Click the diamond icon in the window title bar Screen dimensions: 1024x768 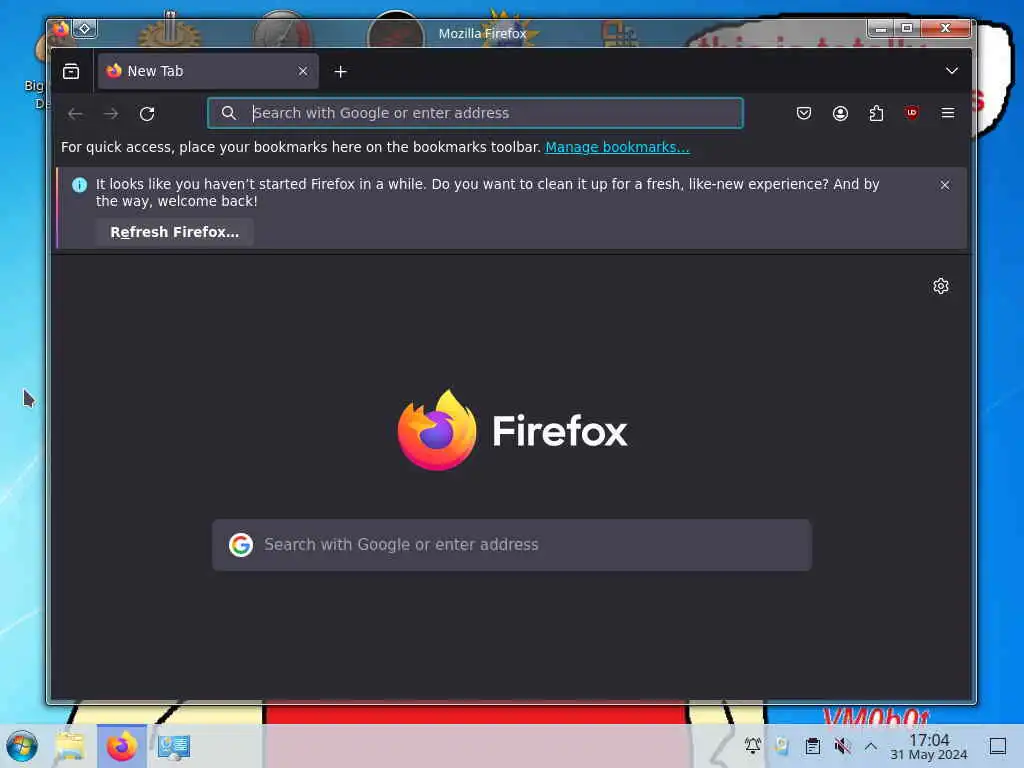85,29
